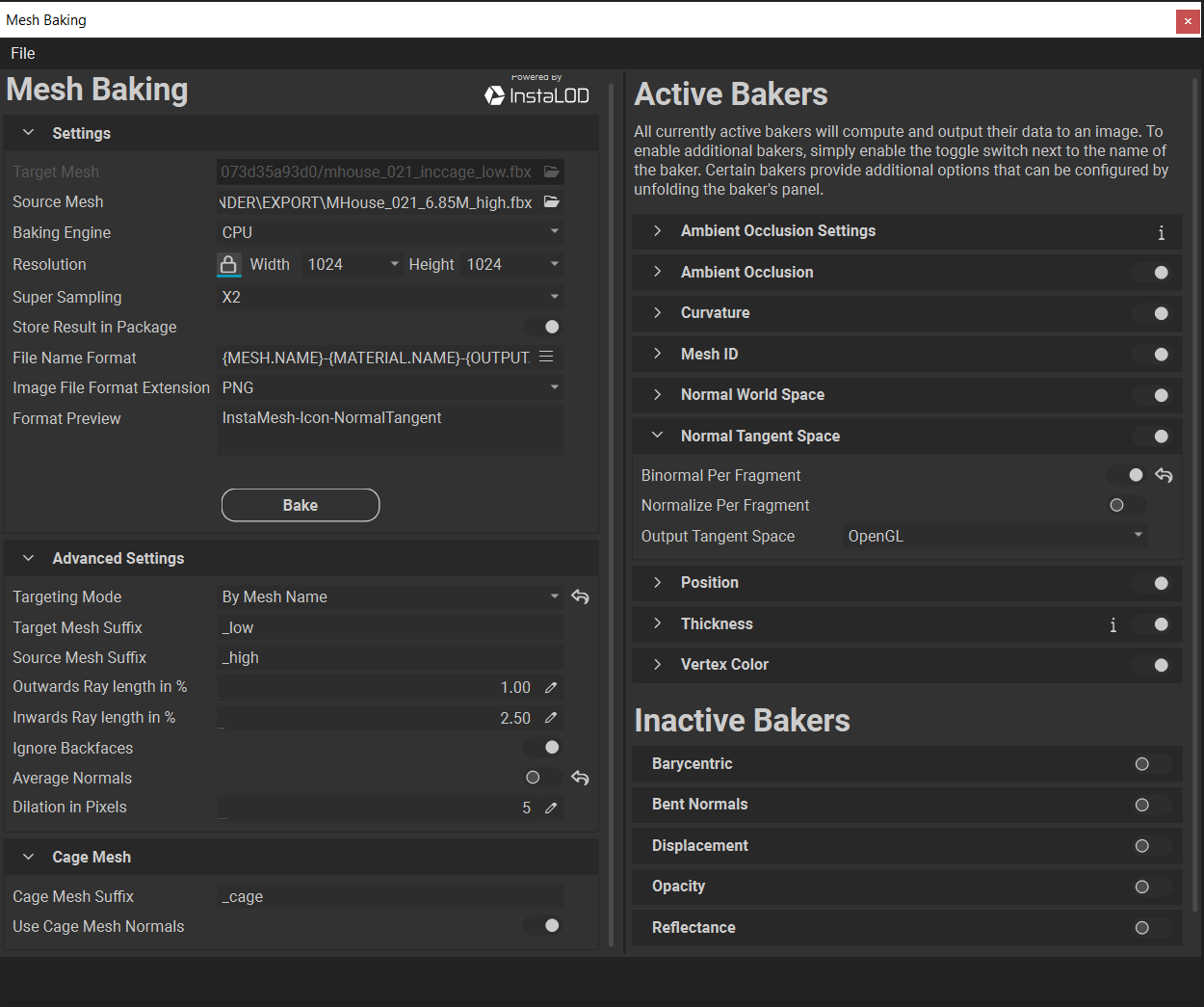Show info for Ambient Occlusion Settings
The image size is (1204, 1007).
coord(1161,232)
